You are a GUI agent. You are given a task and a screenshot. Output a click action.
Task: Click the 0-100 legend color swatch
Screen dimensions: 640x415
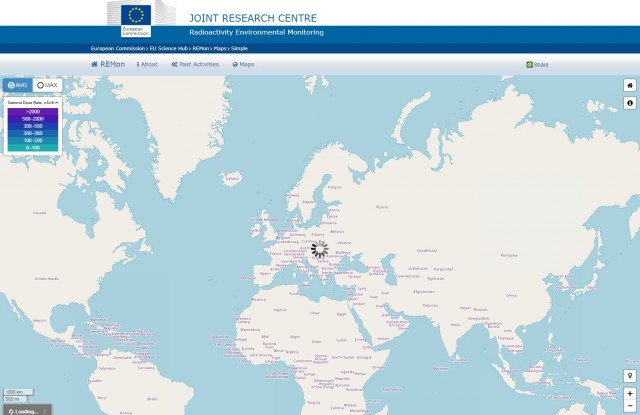(x=33, y=148)
